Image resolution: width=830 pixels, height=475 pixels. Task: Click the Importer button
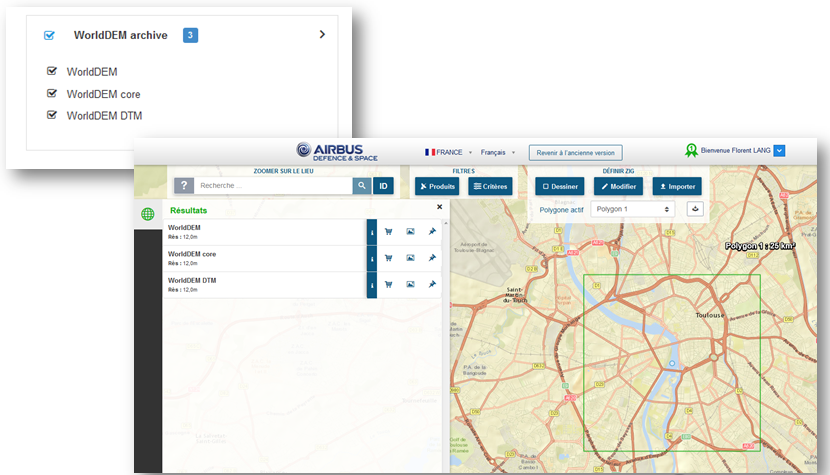(x=677, y=186)
